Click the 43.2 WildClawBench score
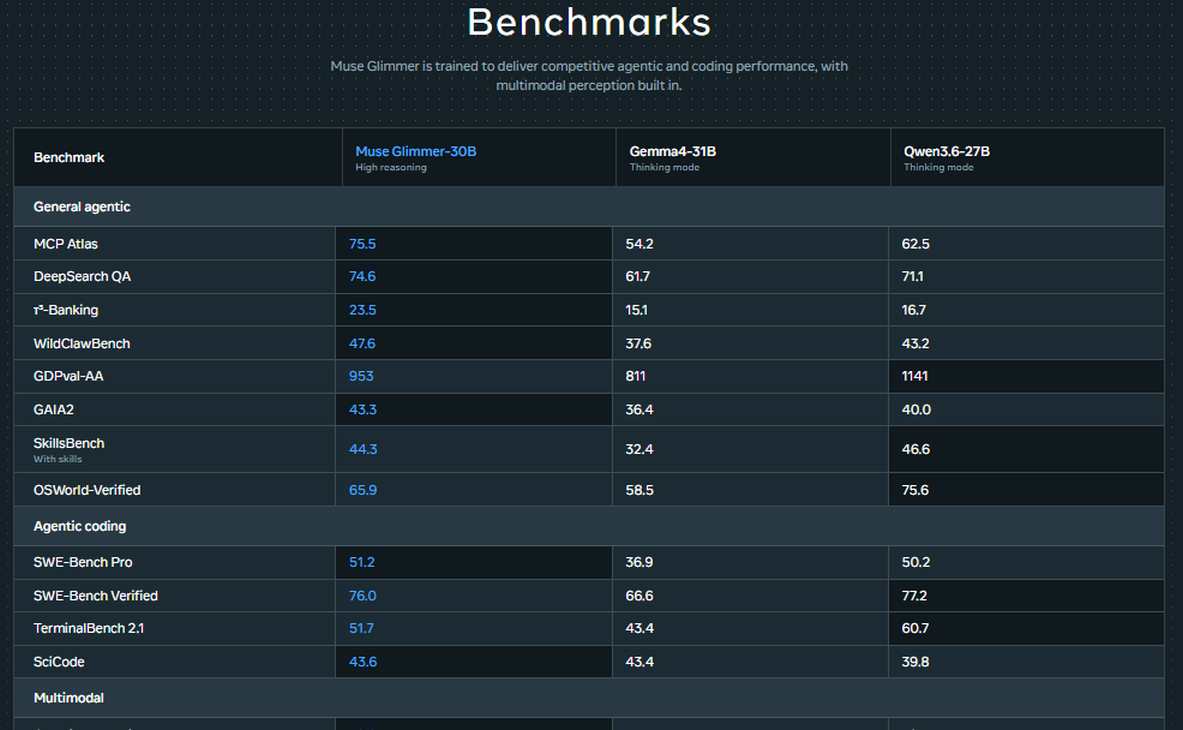The image size is (1183, 730). pyautogui.click(x=915, y=343)
